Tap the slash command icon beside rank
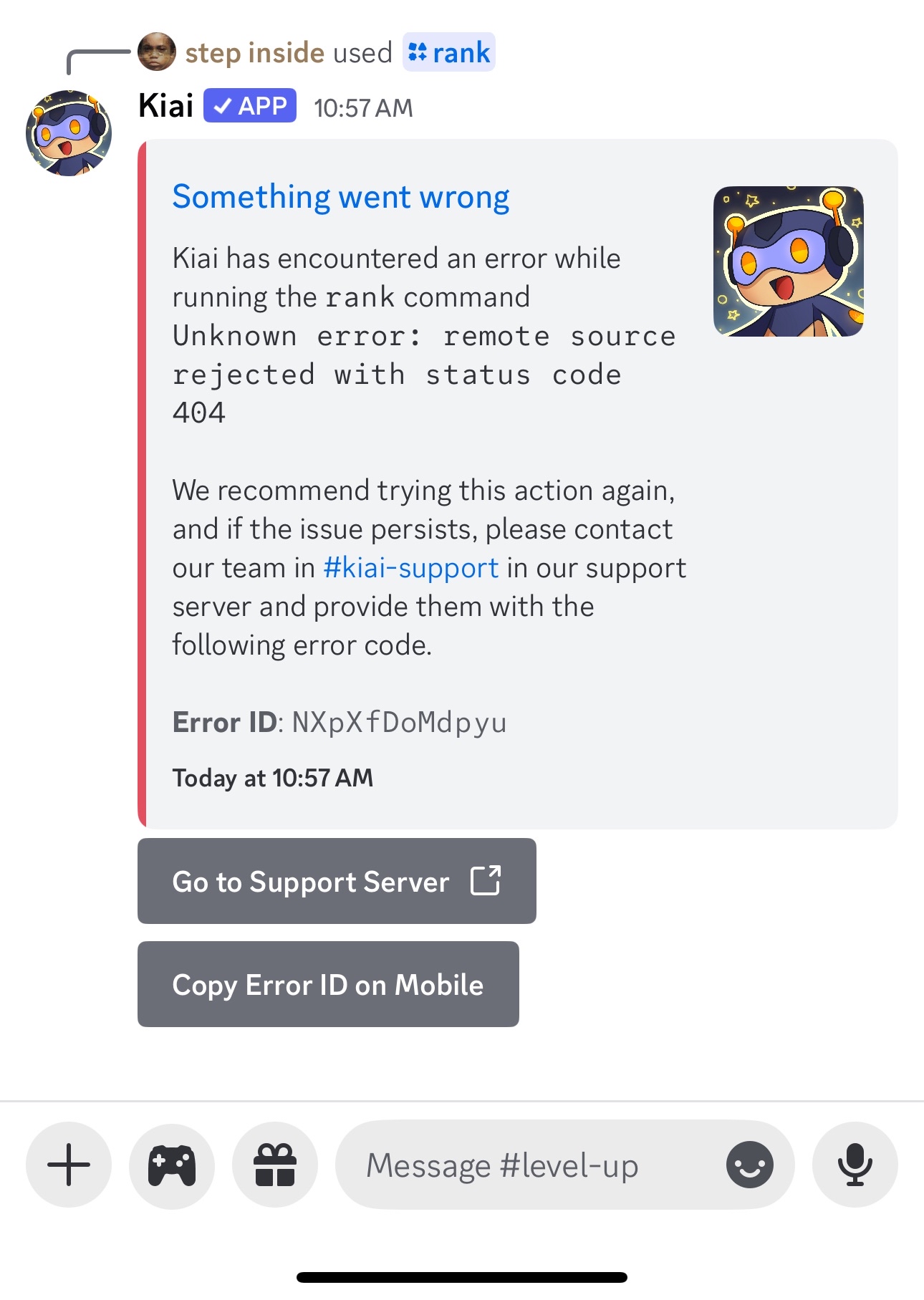The height and width of the screenshot is (1300, 924). (x=418, y=52)
